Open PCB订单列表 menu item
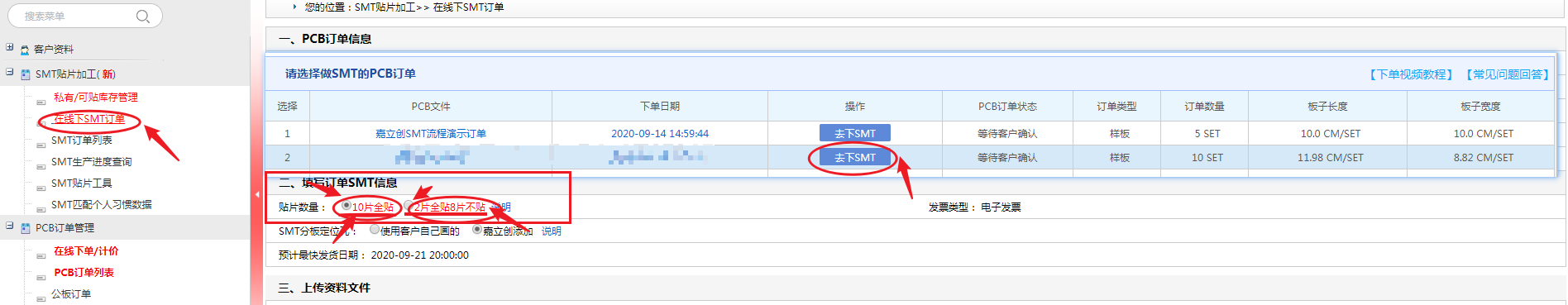This screenshot has width=1568, height=305. point(84,273)
